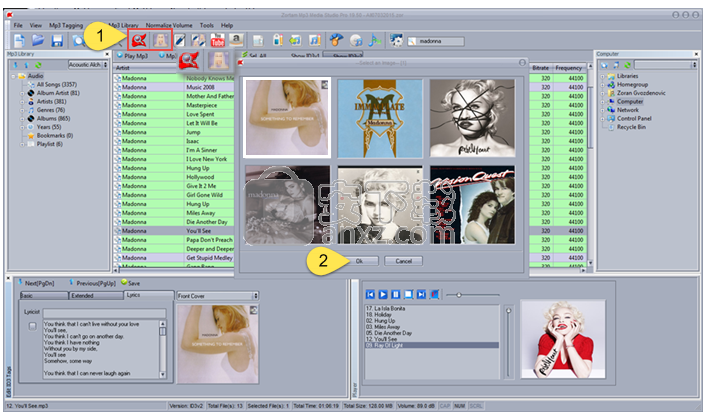The width and height of the screenshot is (703, 415).
Task: Expand the Artists (381) tree node
Action: tap(22, 102)
